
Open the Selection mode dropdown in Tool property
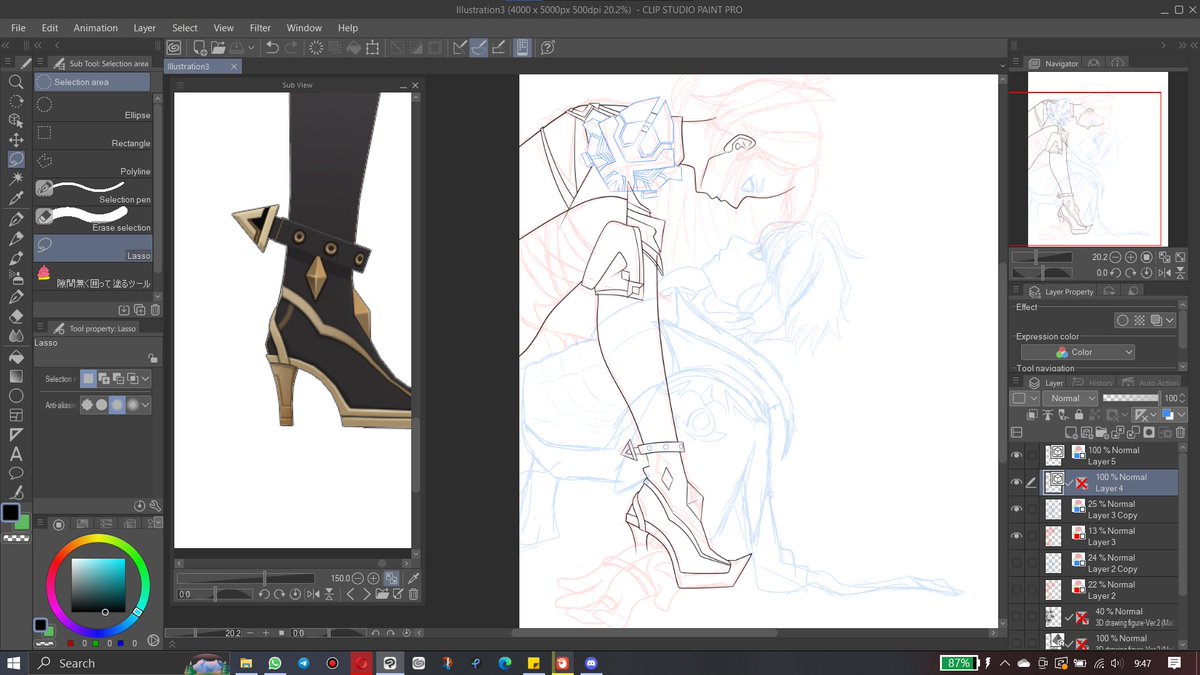coord(143,377)
